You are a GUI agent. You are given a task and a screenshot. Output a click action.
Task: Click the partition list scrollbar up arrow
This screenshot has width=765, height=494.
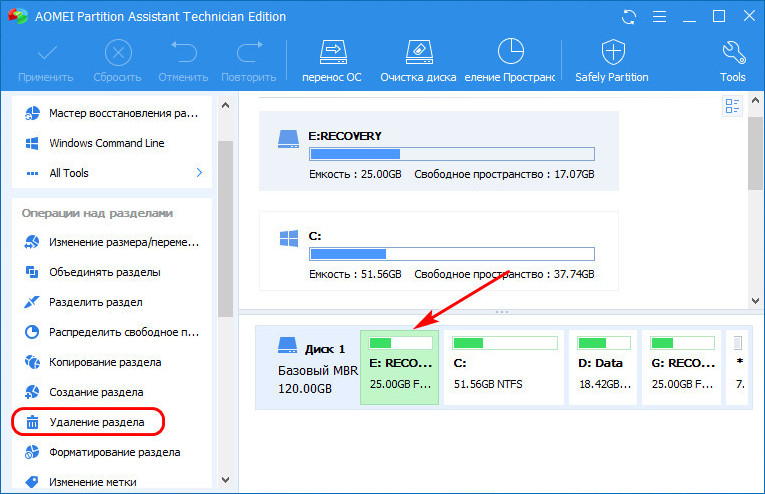pos(755,100)
